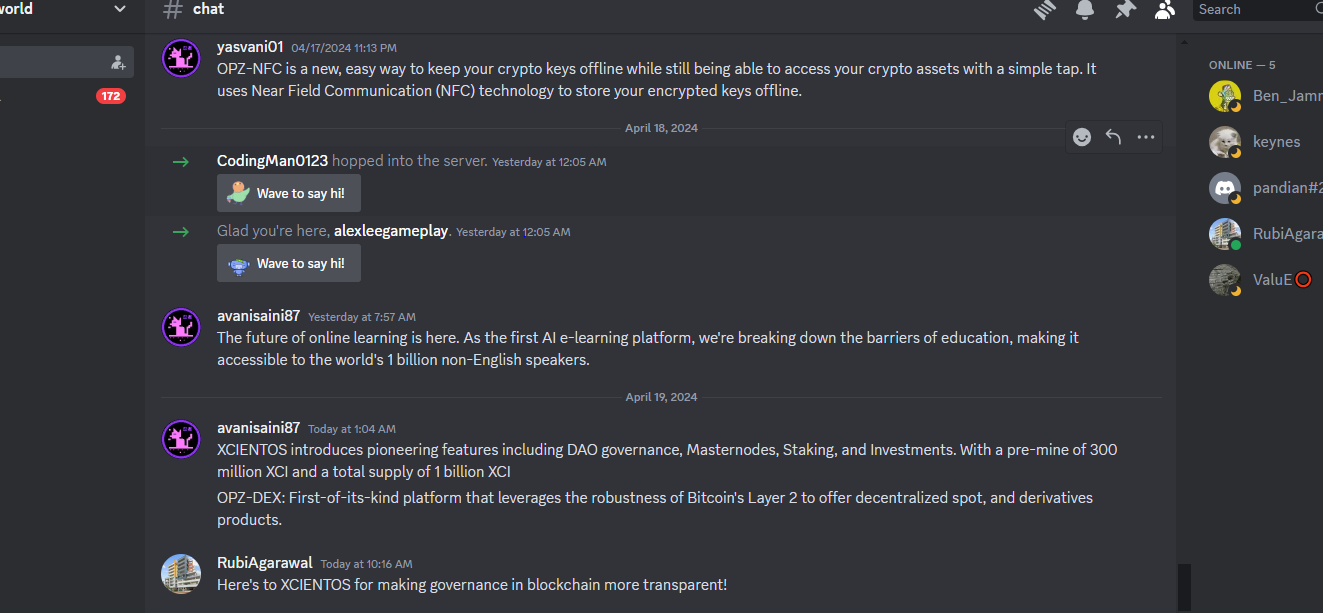Select Ben_Jamr in the online members

tap(1286, 97)
